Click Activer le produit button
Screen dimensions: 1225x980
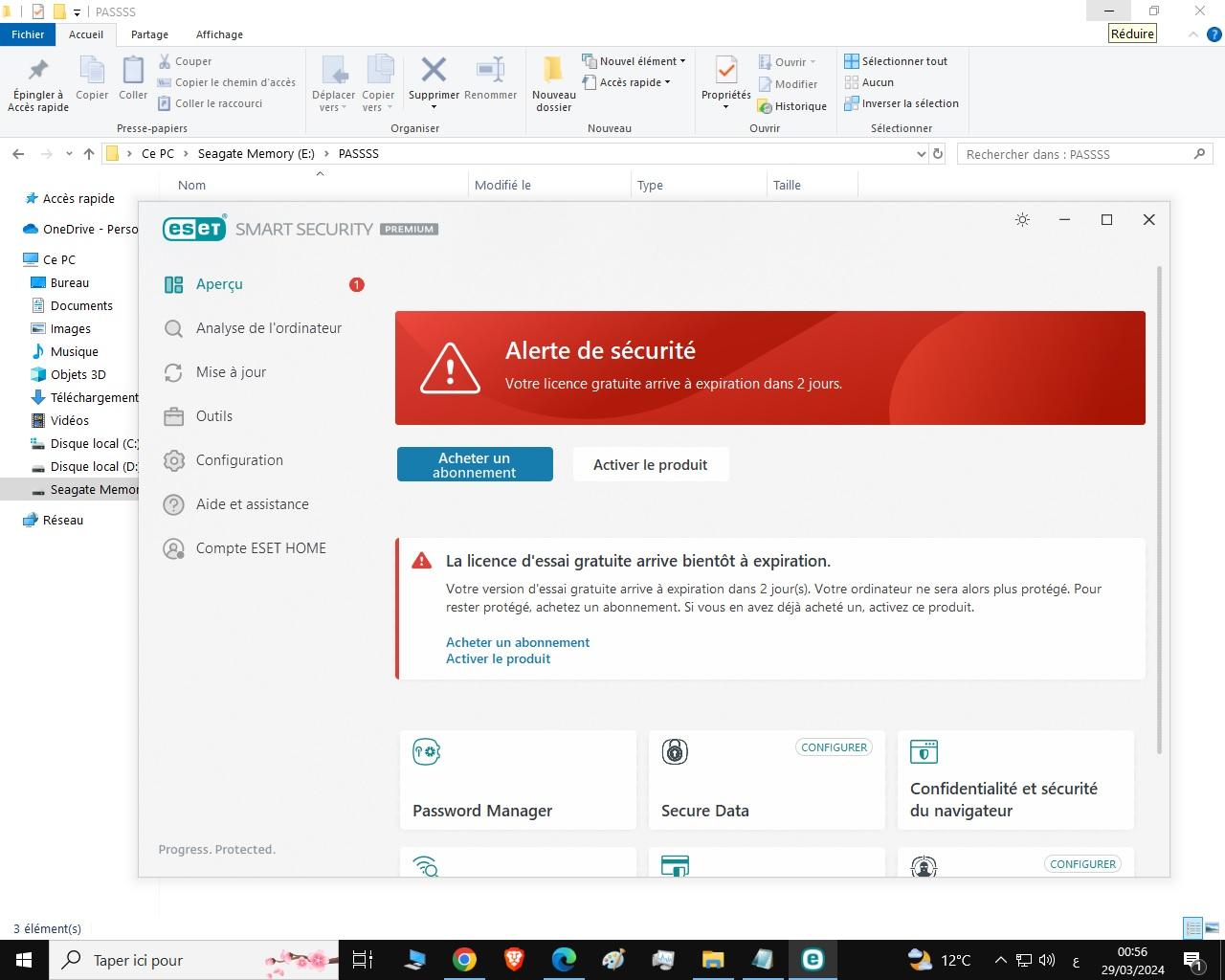pyautogui.click(x=650, y=464)
